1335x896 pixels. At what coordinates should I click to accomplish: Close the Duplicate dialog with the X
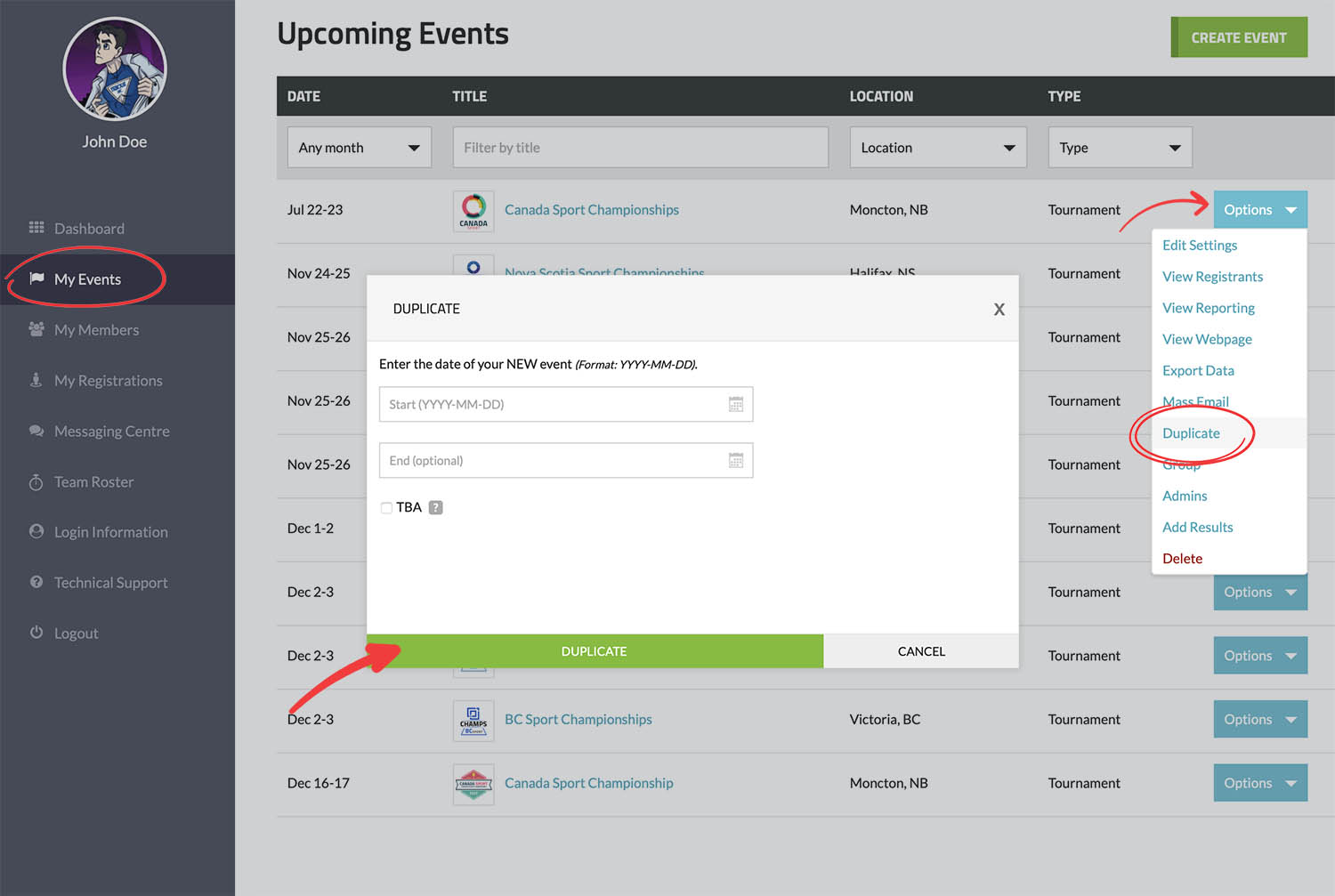click(x=999, y=310)
